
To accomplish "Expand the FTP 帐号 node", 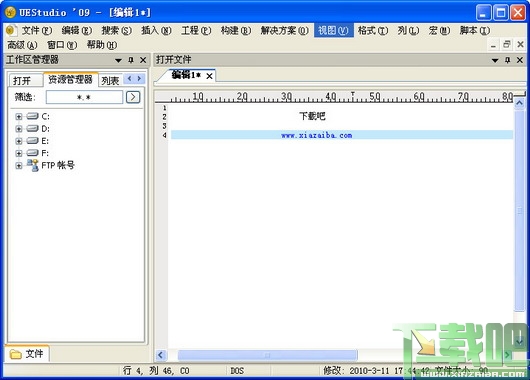I will coord(19,166).
